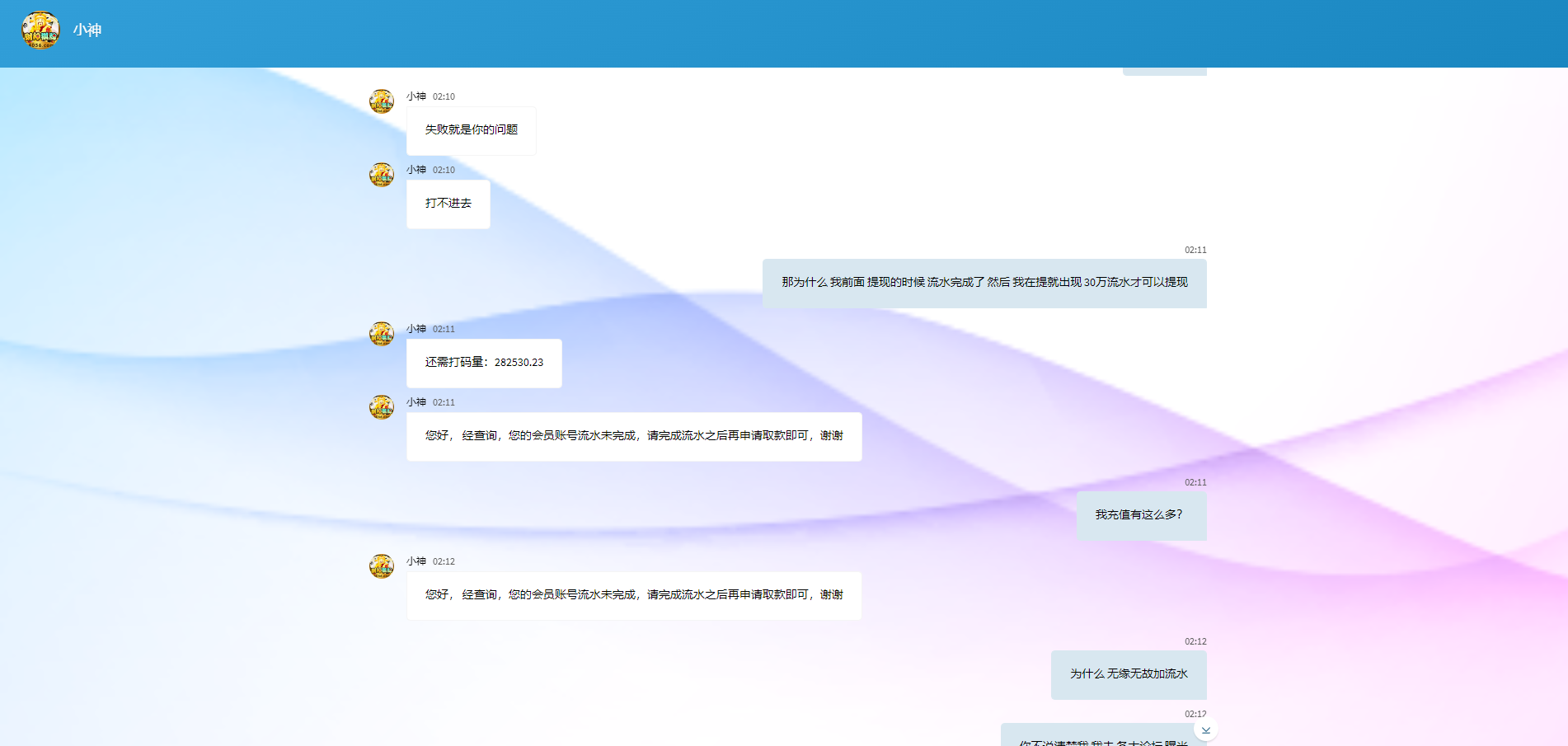Click the '为什么 无缘无故加流水' sent bubble
The height and width of the screenshot is (746, 1568).
pyautogui.click(x=1128, y=674)
